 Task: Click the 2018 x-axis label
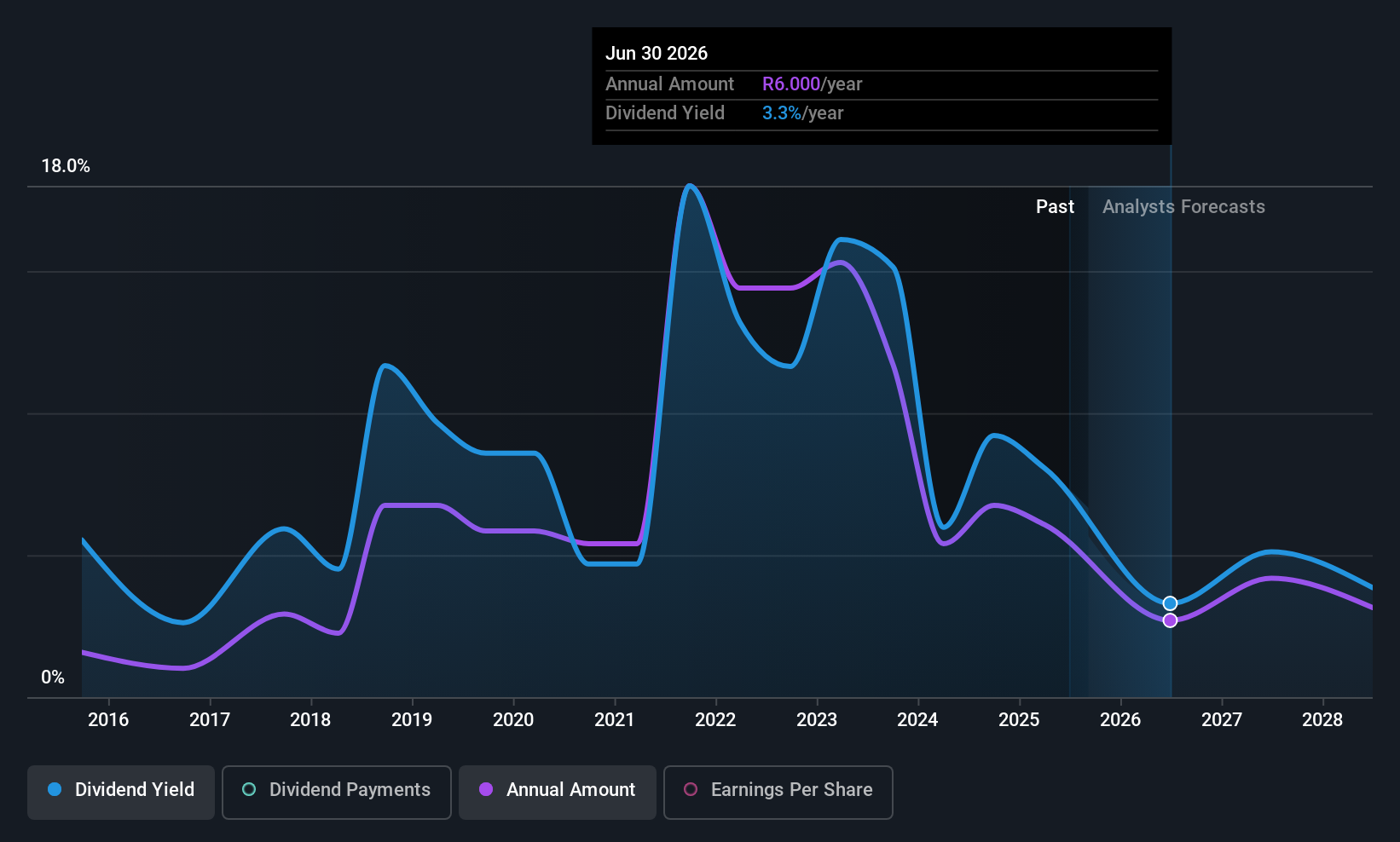tap(310, 720)
